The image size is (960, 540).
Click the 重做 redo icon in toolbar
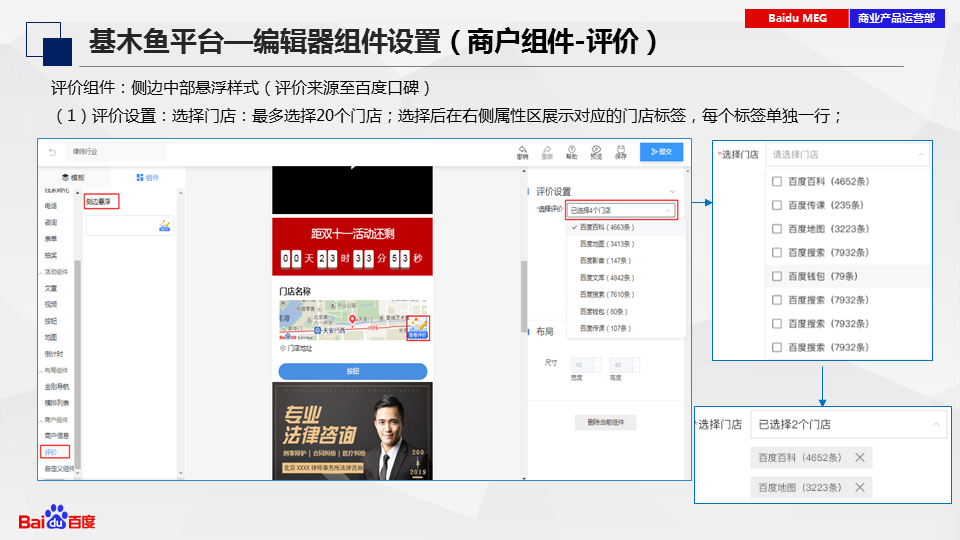point(547,152)
